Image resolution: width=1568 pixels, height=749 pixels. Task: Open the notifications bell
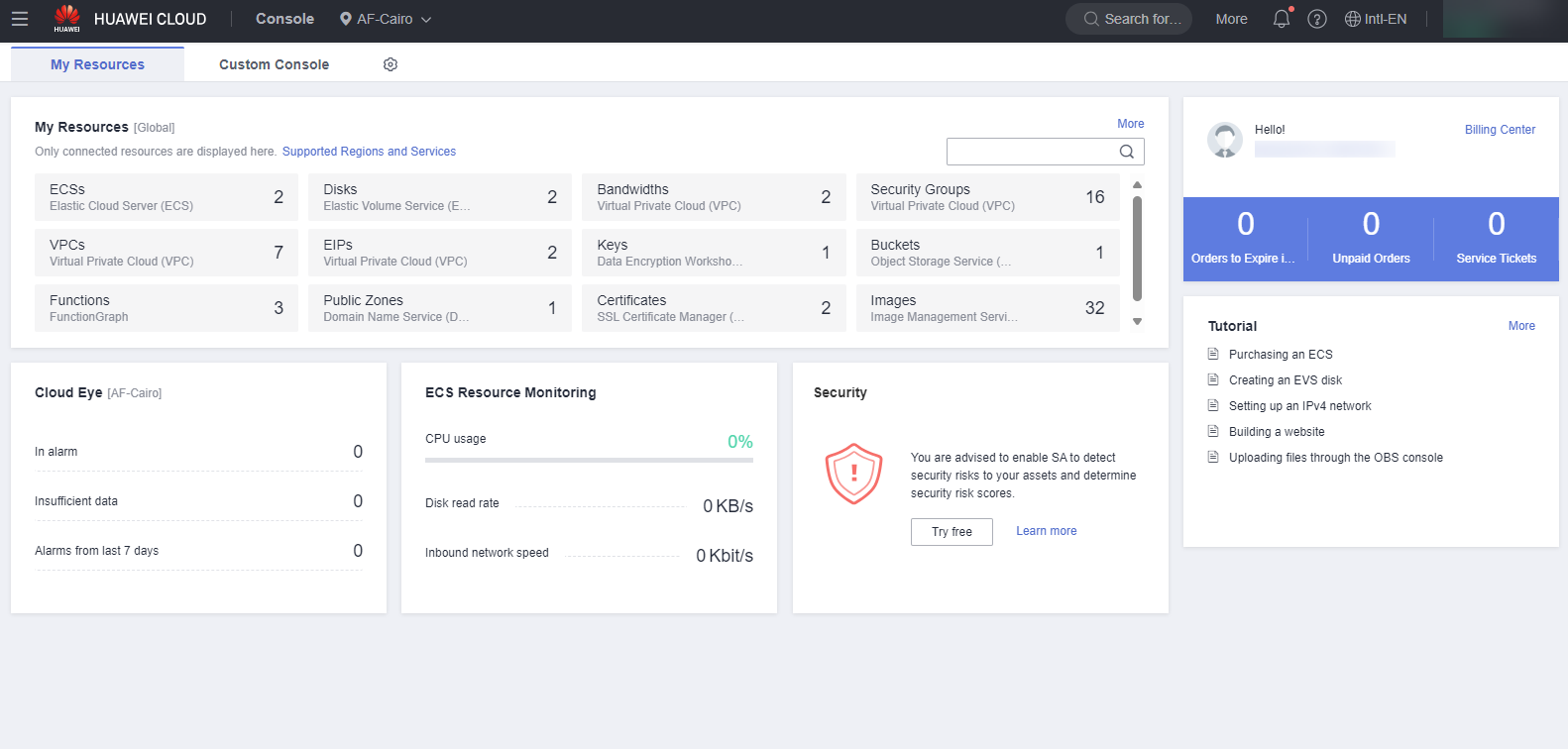click(x=1282, y=19)
